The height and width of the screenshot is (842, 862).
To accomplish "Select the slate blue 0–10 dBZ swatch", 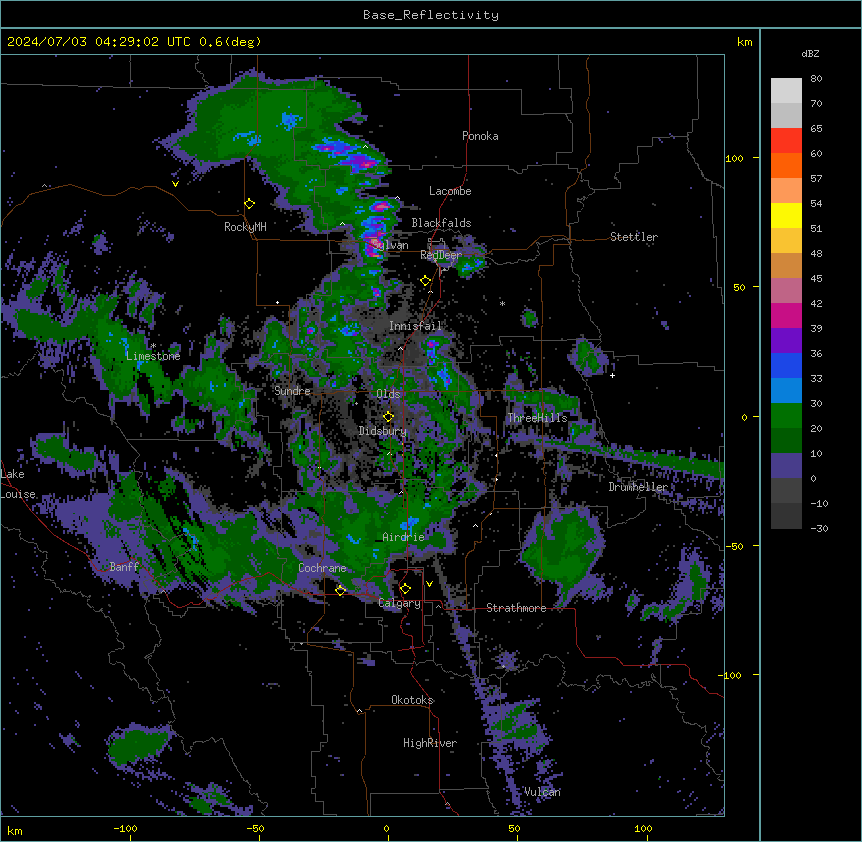I will [786, 466].
